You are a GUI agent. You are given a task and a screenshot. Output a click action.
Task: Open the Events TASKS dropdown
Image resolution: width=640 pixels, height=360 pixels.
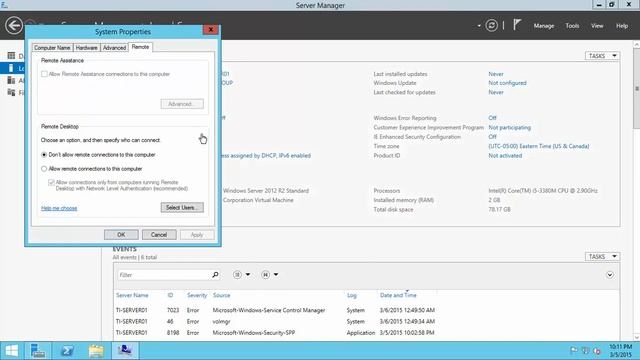pyautogui.click(x=602, y=256)
